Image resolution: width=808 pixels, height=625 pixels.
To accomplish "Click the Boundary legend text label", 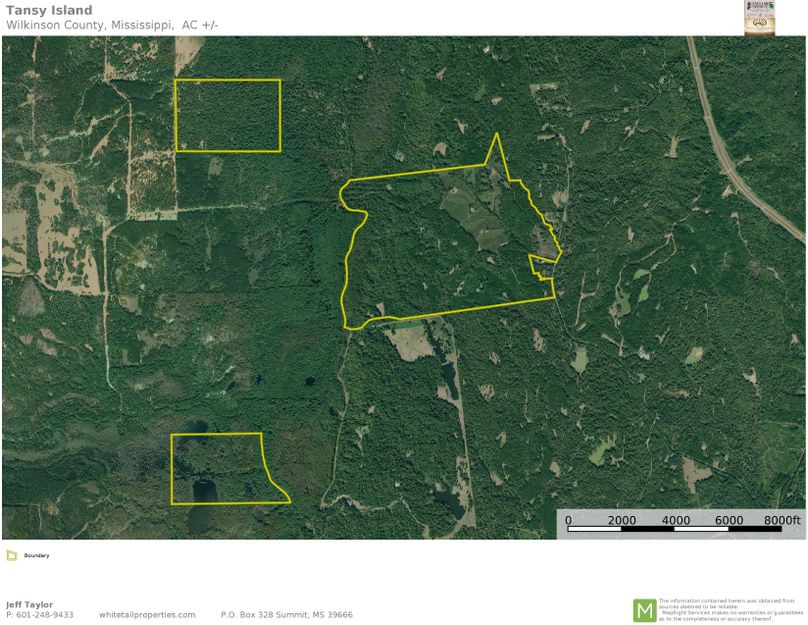I will pyautogui.click(x=36, y=555).
